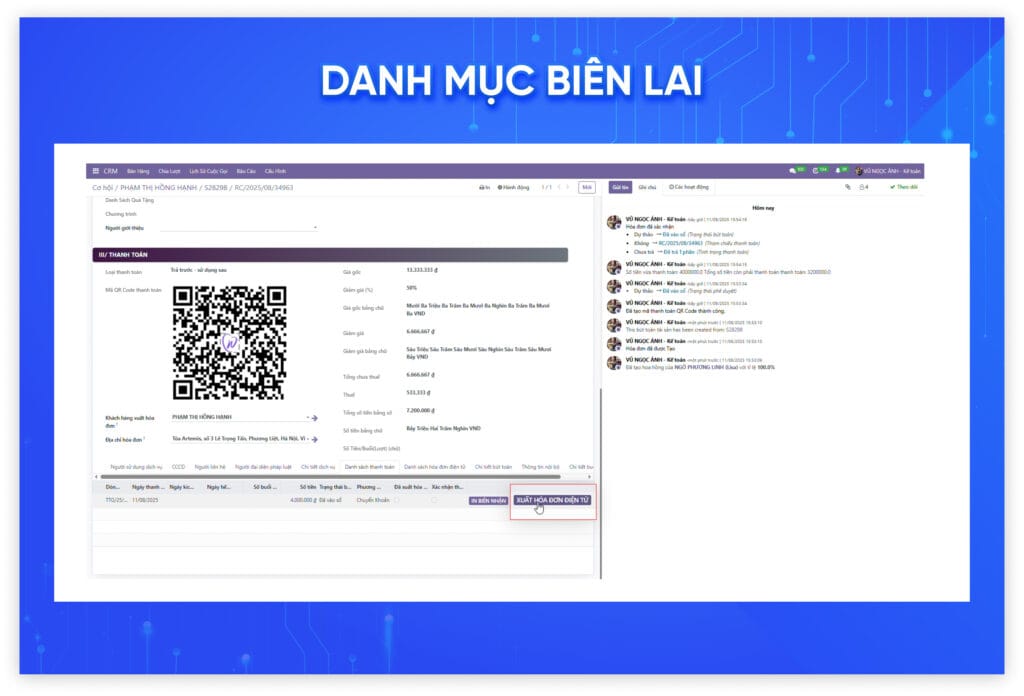Click Cơ hội breadcrumb link
The width and height of the screenshot is (1024, 696).
tap(103, 187)
